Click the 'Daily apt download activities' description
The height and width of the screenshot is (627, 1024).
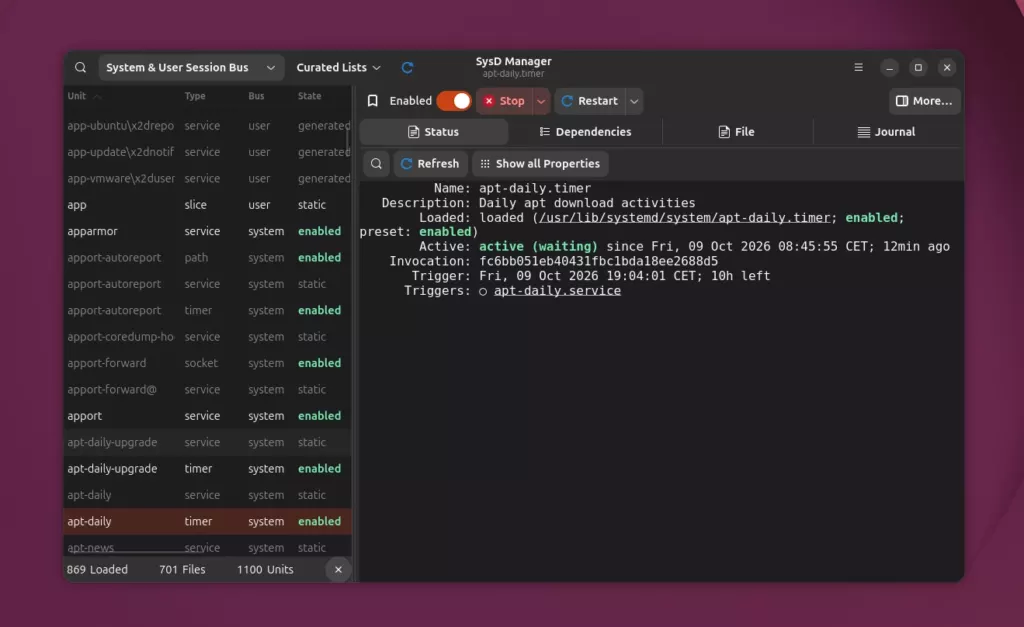[x=587, y=203]
